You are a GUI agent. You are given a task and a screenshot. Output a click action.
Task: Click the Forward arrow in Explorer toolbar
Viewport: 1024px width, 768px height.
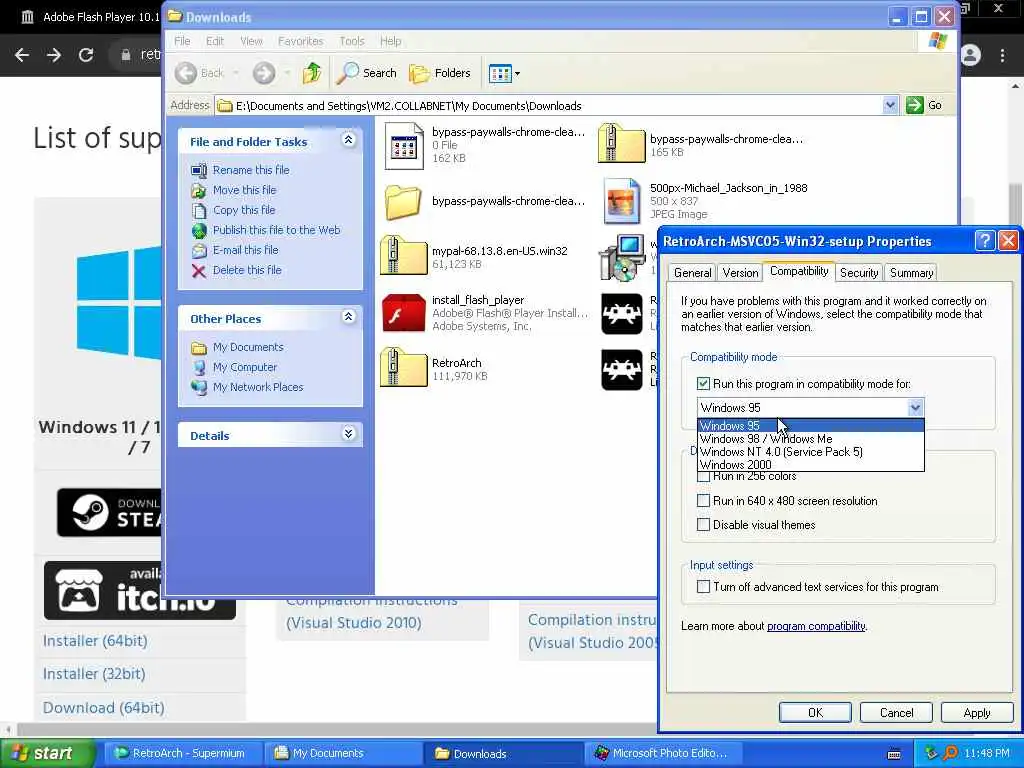pyautogui.click(x=264, y=73)
